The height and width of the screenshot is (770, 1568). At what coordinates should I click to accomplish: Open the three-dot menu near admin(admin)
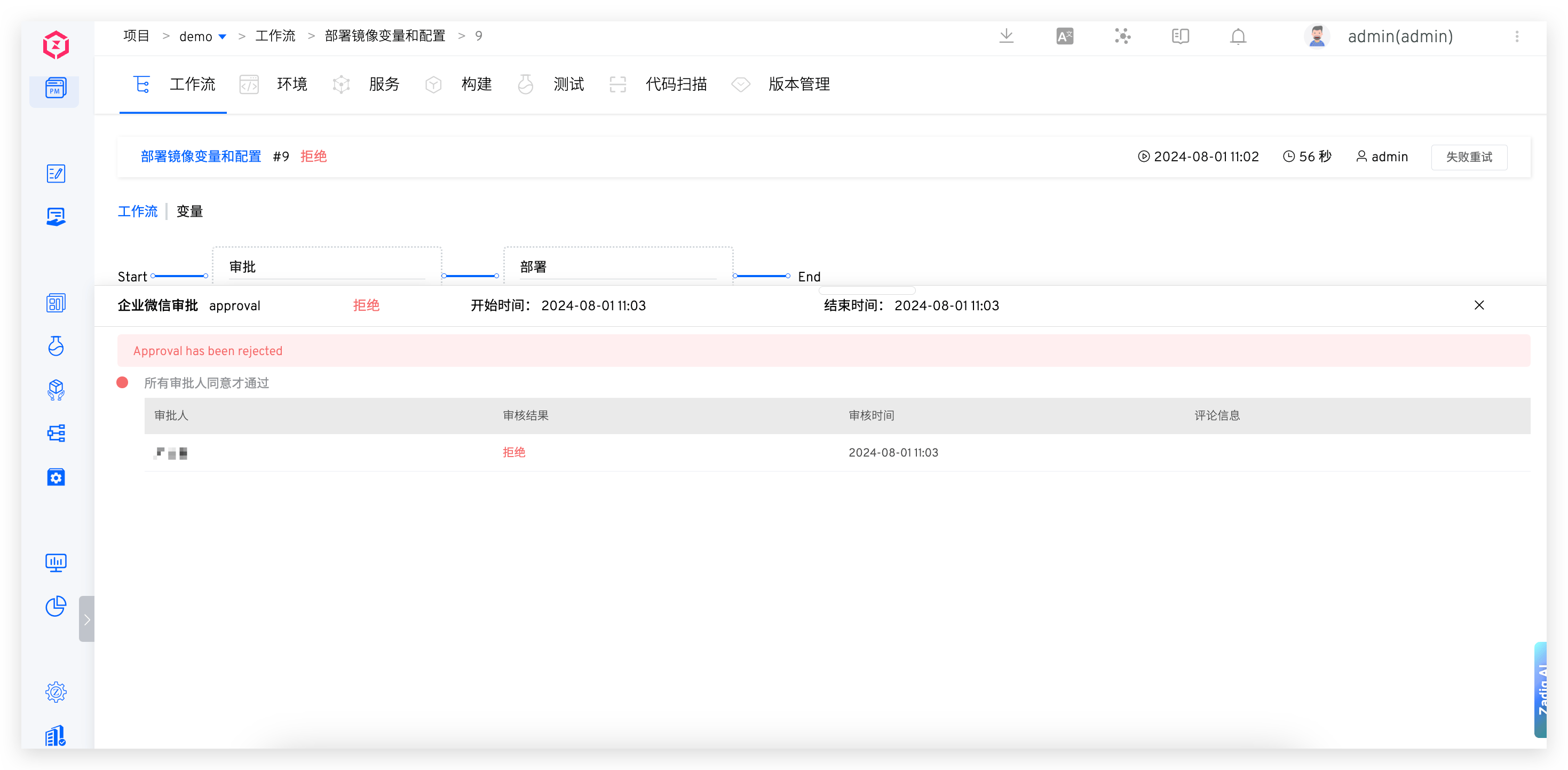1517,36
